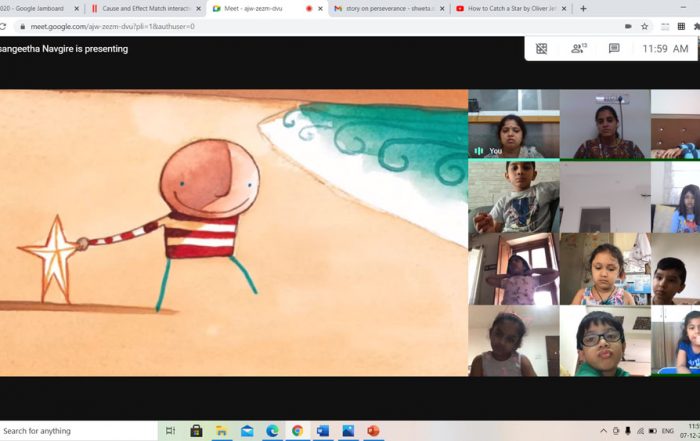The image size is (700, 441).
Task: Turn off the Meet grid view icon
Action: pos(542,49)
